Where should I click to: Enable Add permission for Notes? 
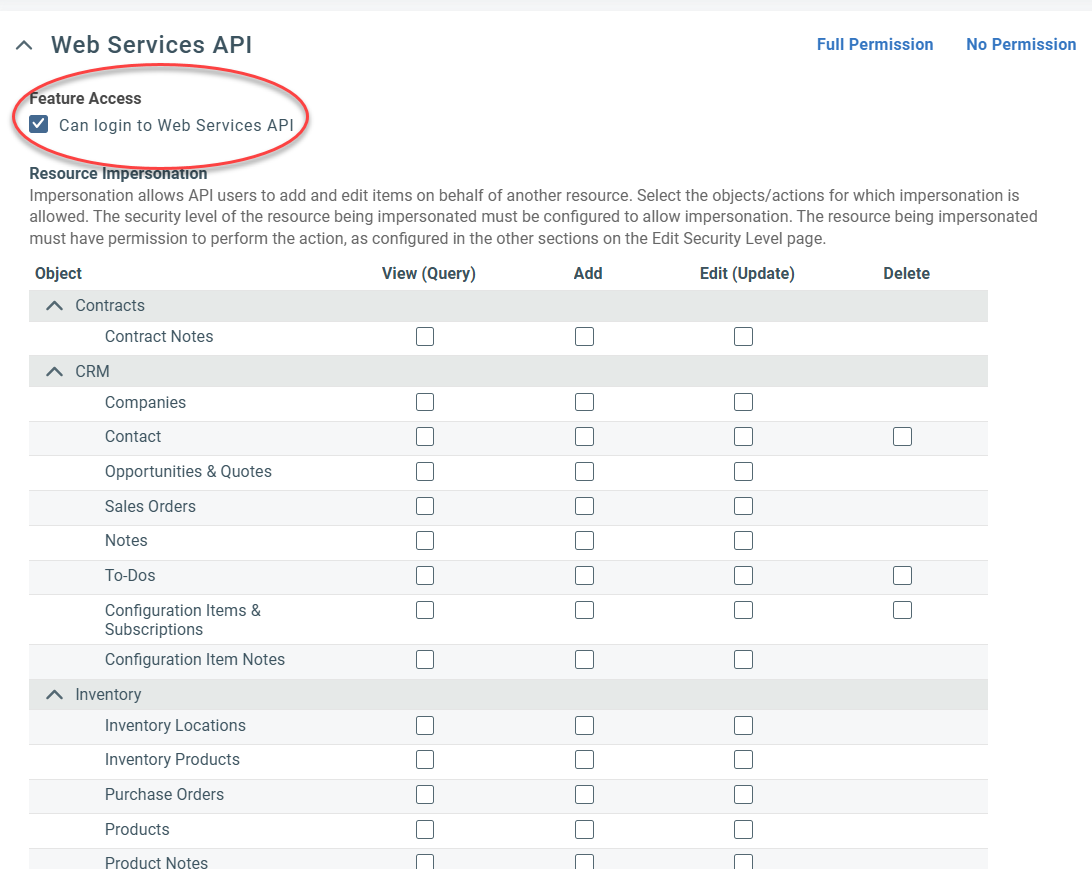click(584, 541)
